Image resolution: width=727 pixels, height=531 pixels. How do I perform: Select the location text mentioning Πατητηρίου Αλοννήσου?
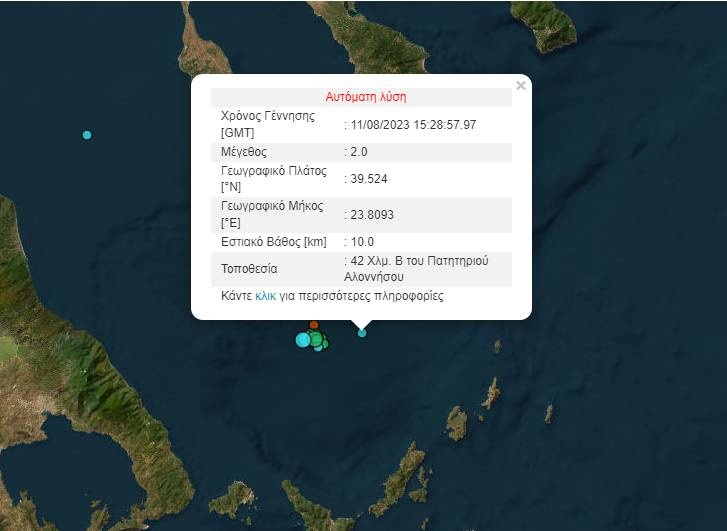(x=419, y=268)
